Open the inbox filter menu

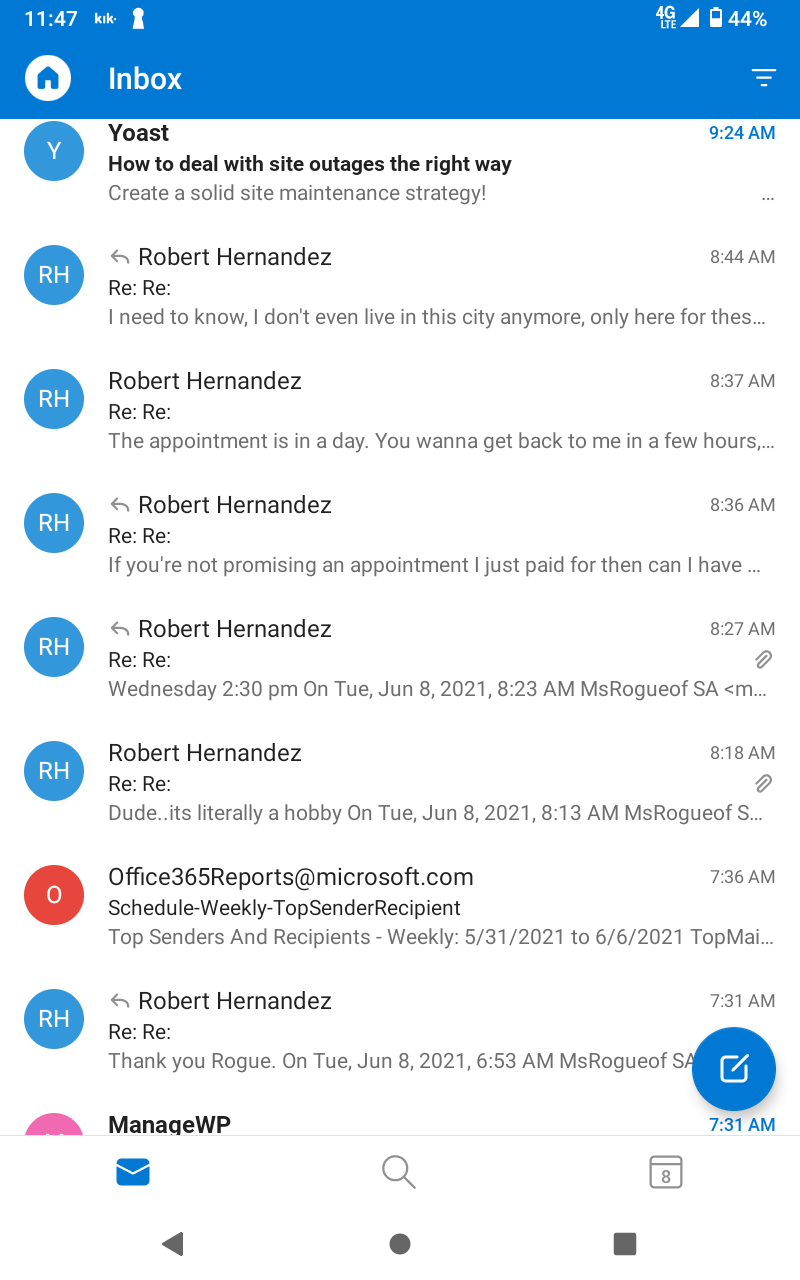[x=763, y=78]
